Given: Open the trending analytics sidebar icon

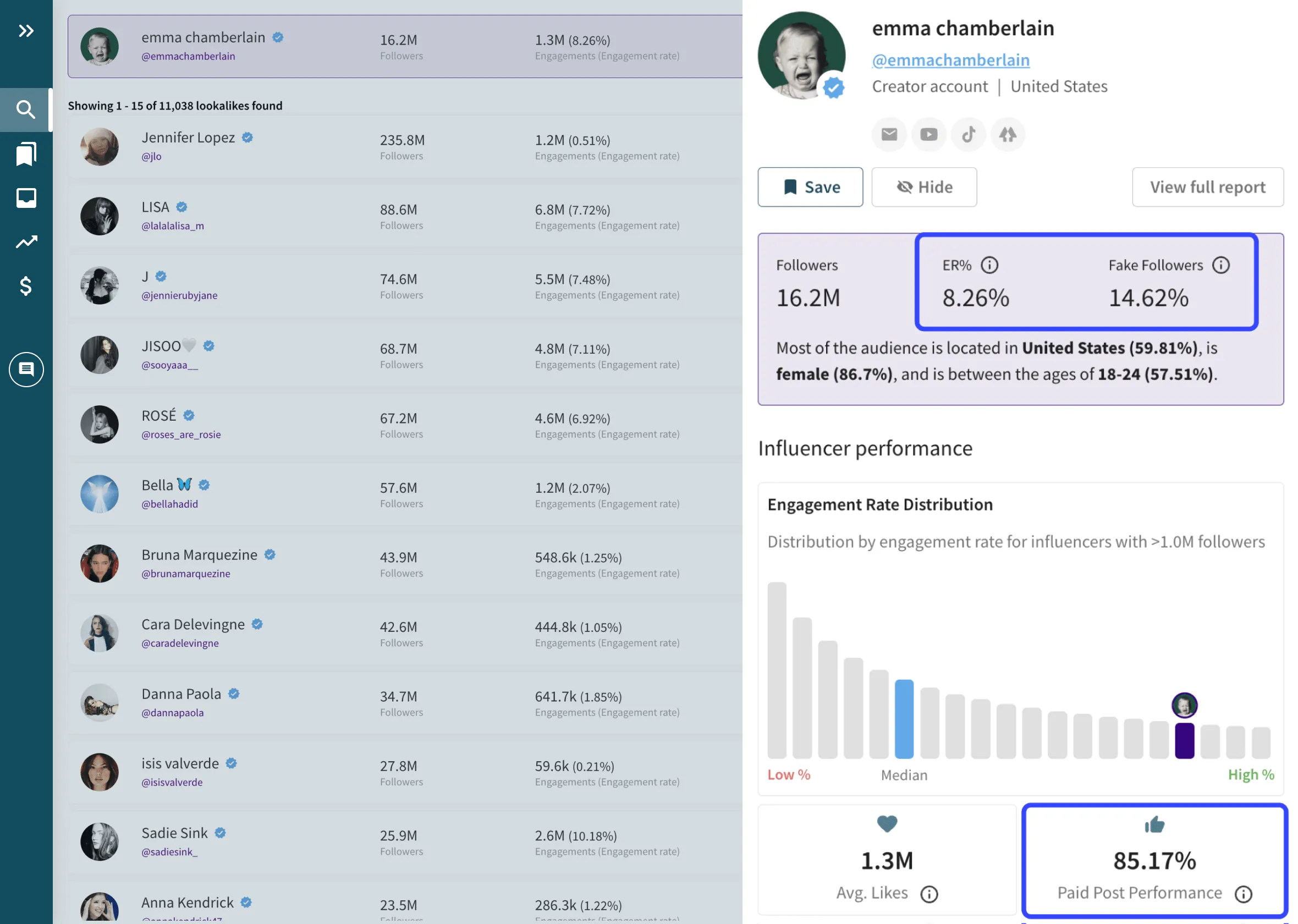Looking at the screenshot, I should (26, 242).
